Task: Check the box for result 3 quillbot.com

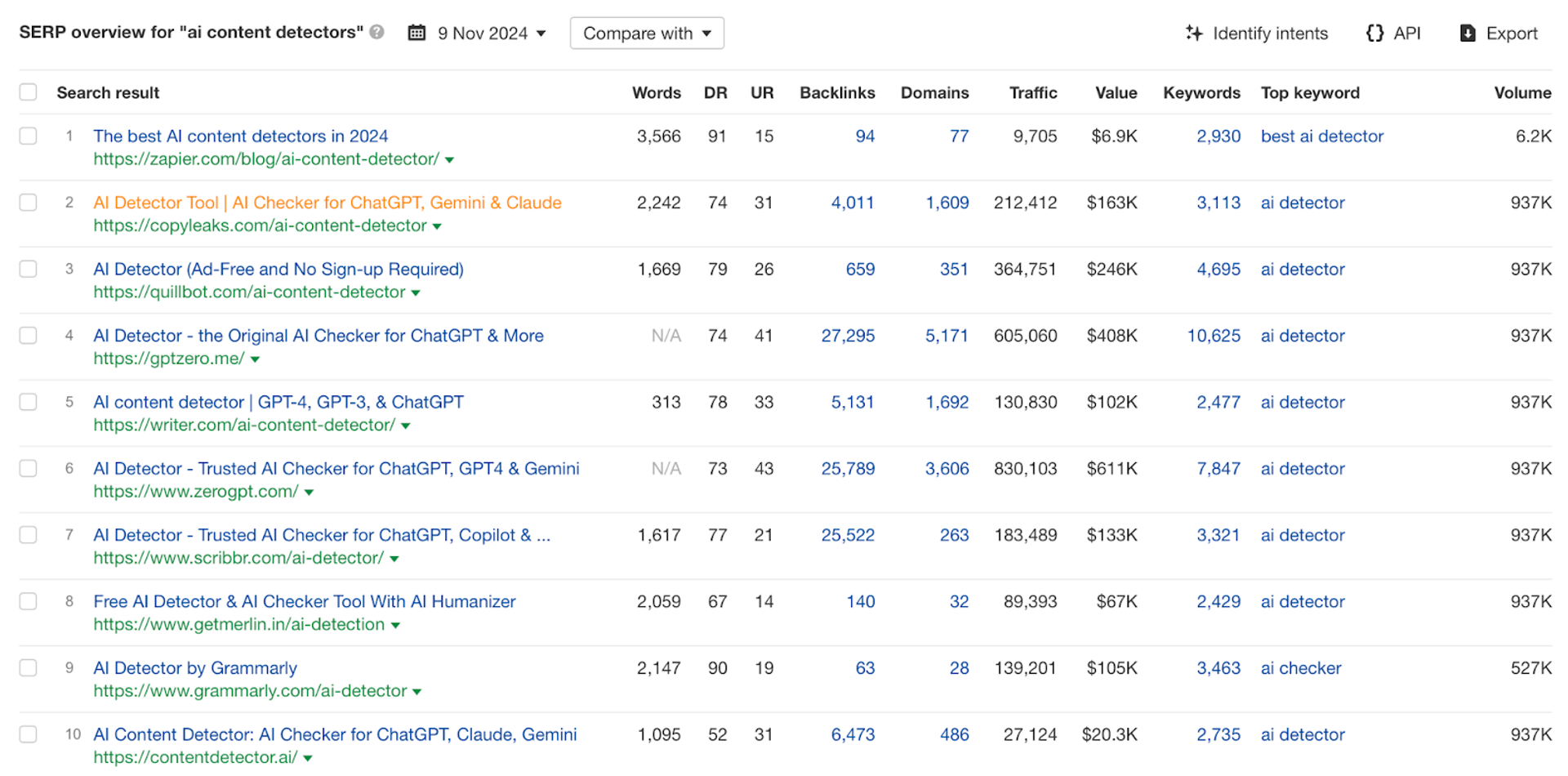Action: pos(29,269)
